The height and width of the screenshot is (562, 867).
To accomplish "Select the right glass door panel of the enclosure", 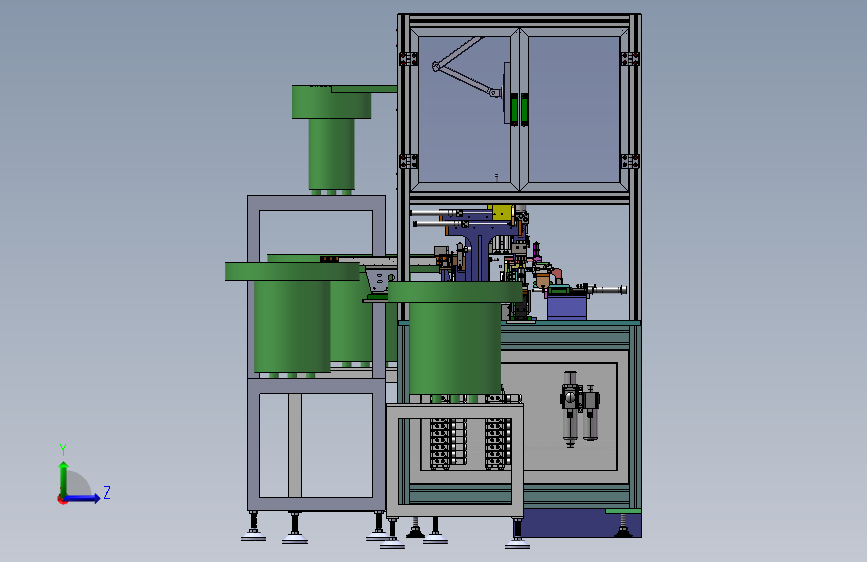I will point(573,109).
